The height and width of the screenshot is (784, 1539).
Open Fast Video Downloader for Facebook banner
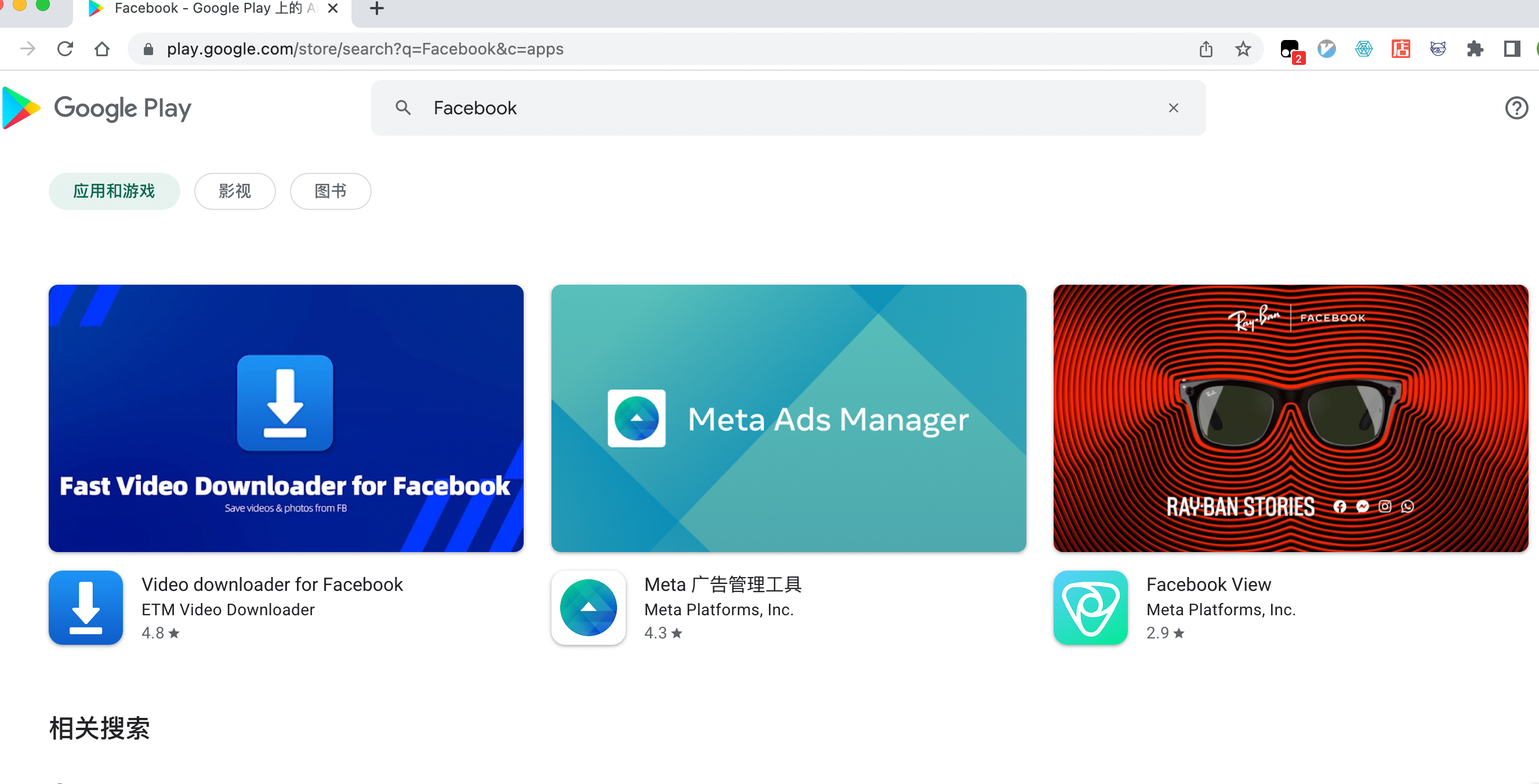coord(286,418)
